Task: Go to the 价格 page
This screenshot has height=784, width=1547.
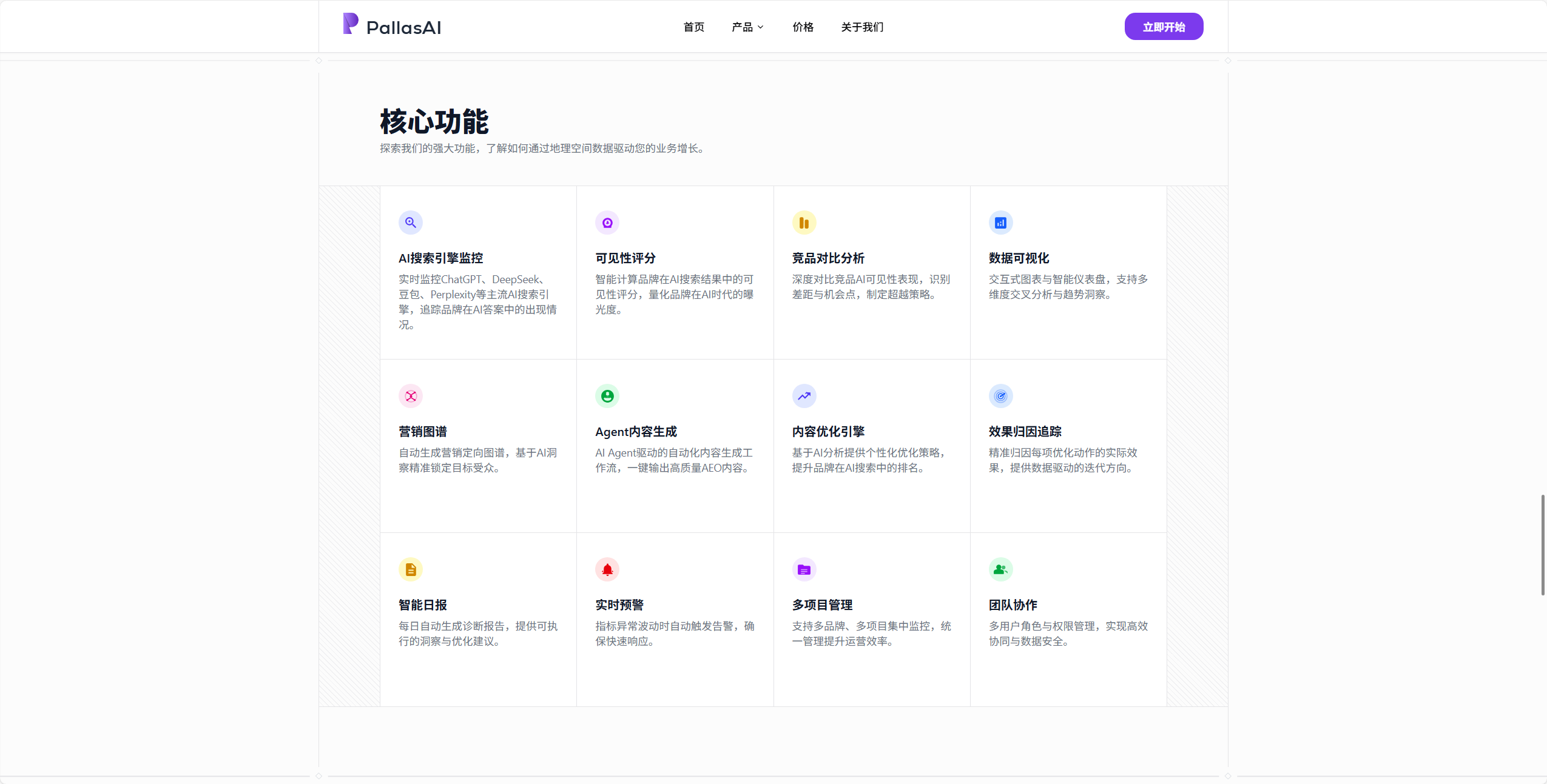Action: point(803,27)
